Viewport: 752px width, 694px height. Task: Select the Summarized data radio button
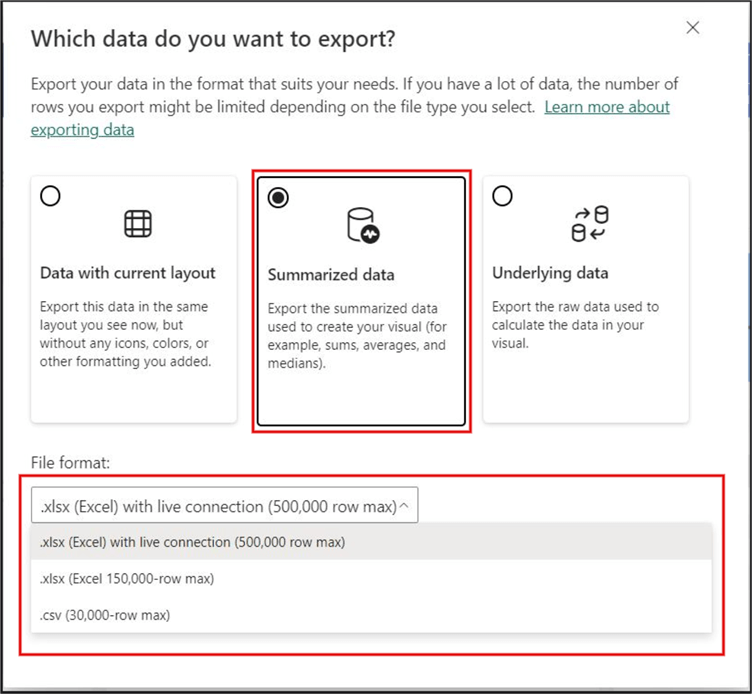279,198
